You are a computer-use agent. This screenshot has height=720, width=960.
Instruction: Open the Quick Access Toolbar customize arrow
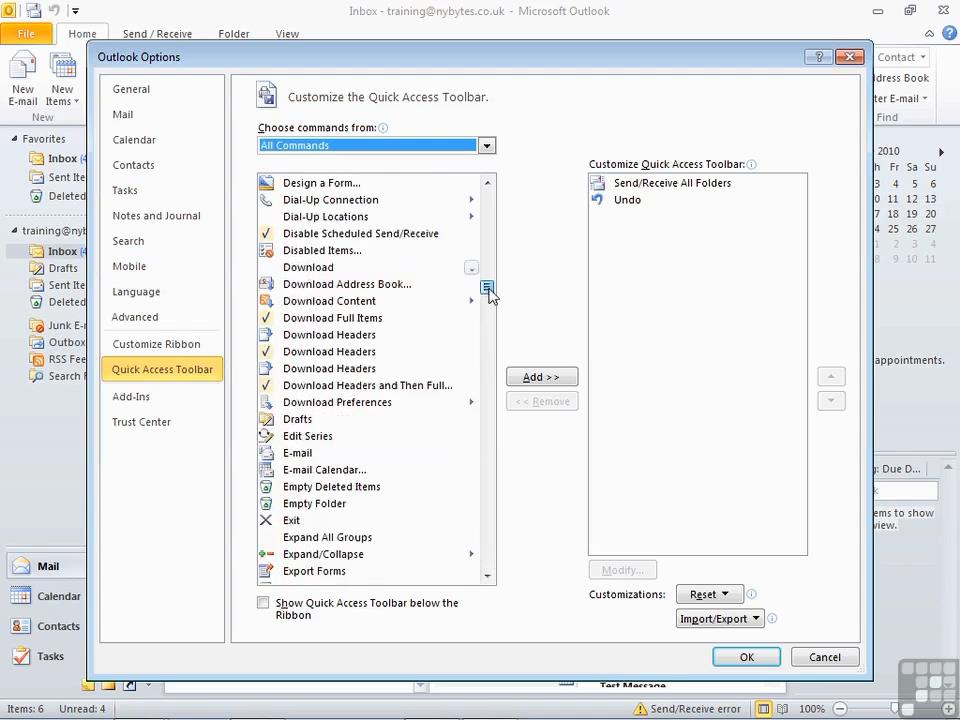76,10
